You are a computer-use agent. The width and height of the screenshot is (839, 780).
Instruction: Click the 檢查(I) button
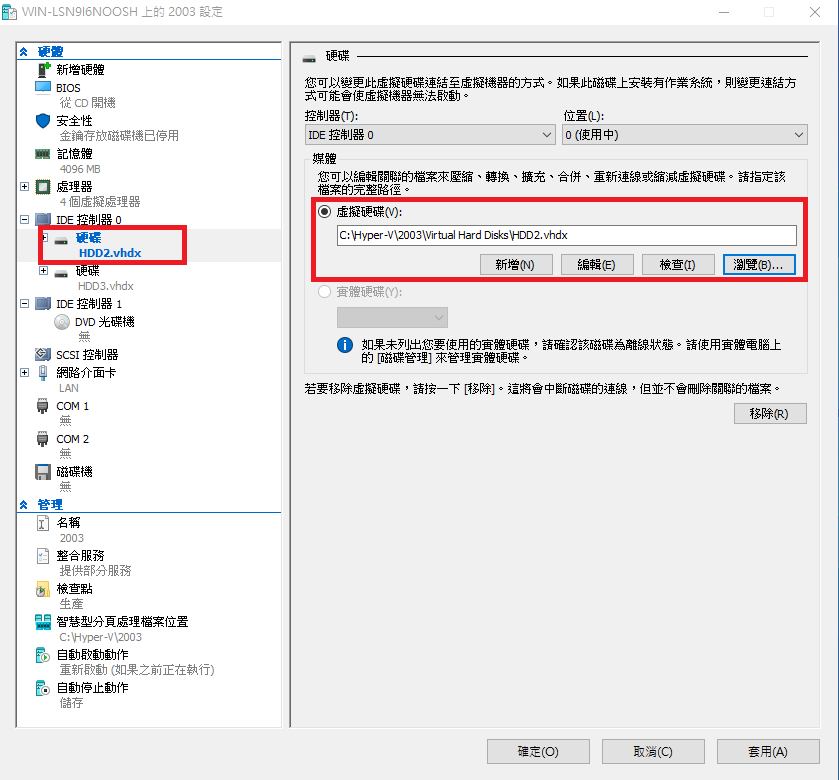pos(678,265)
